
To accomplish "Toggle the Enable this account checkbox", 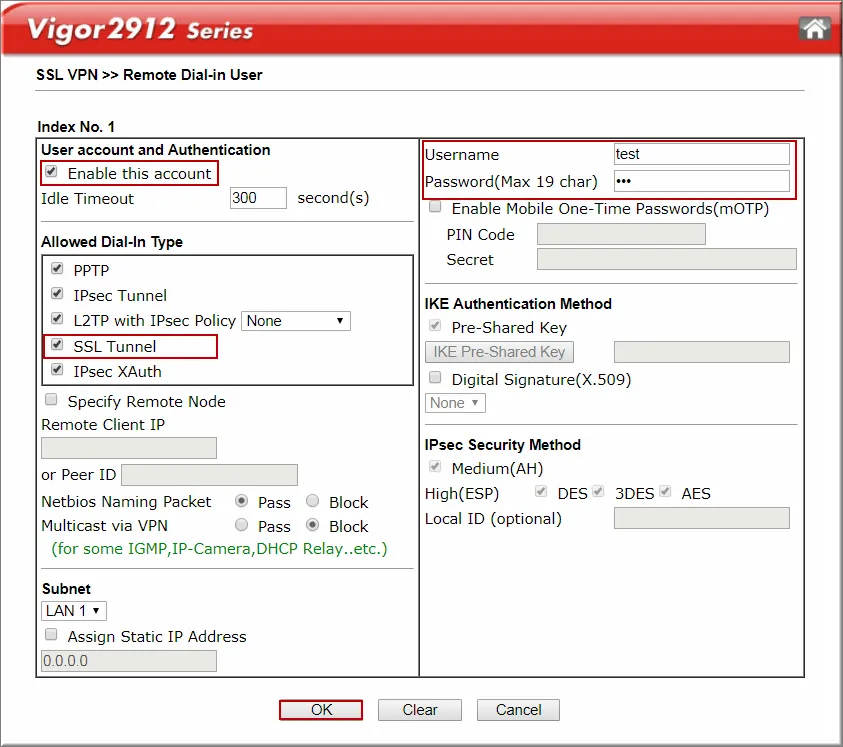I will coord(50,173).
